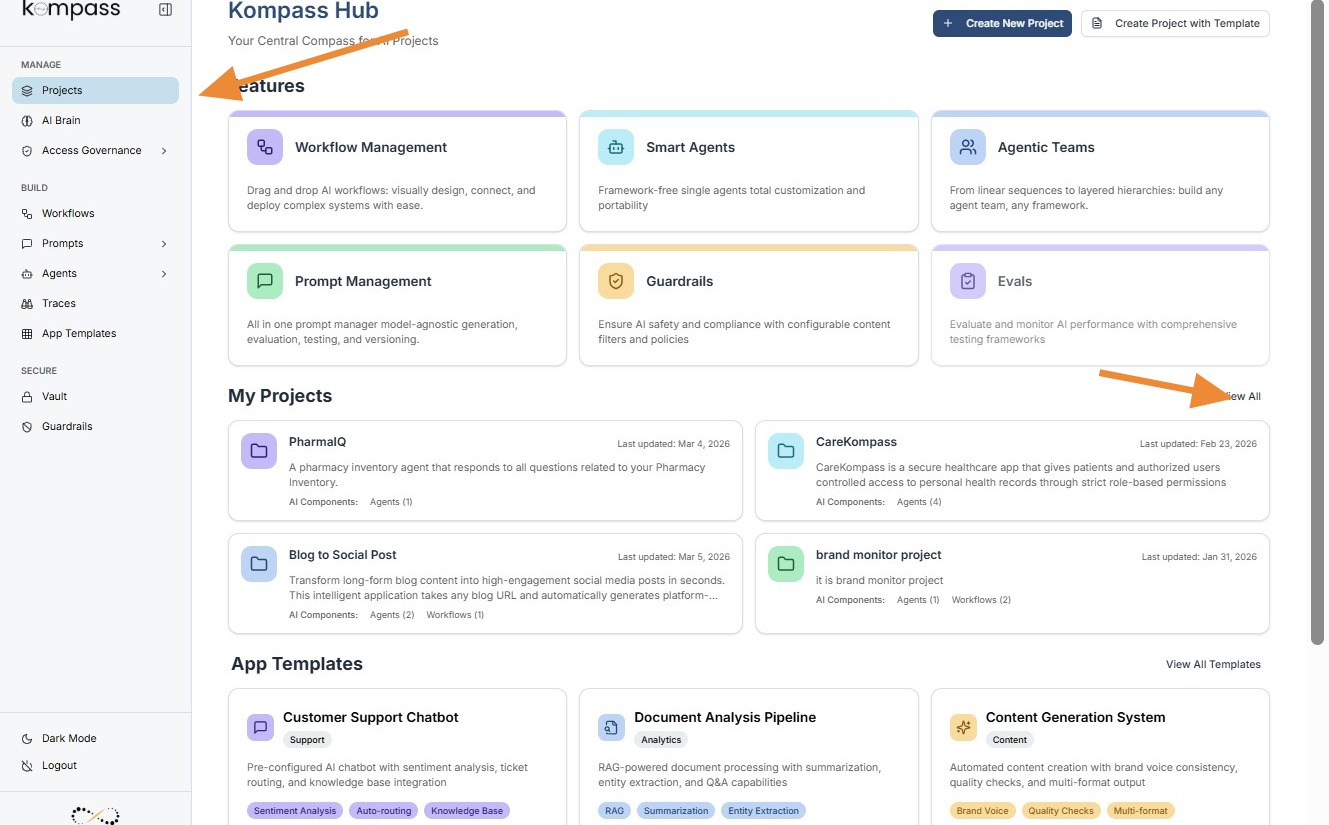The height and width of the screenshot is (825, 1329).
Task: Toggle Dark Mode in sidebar
Action: (69, 738)
